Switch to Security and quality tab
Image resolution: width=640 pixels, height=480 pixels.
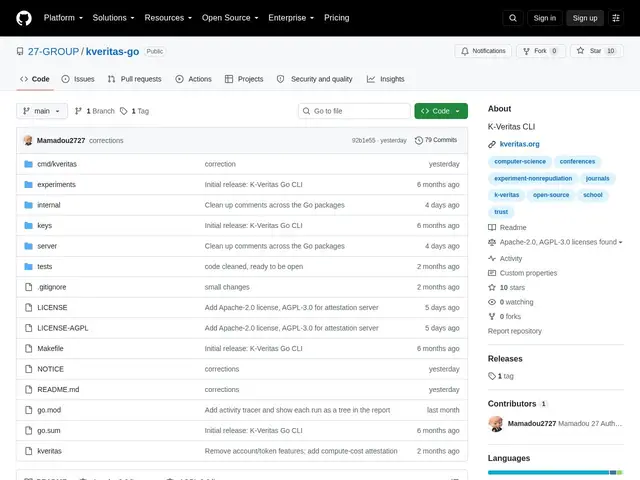tap(314, 79)
